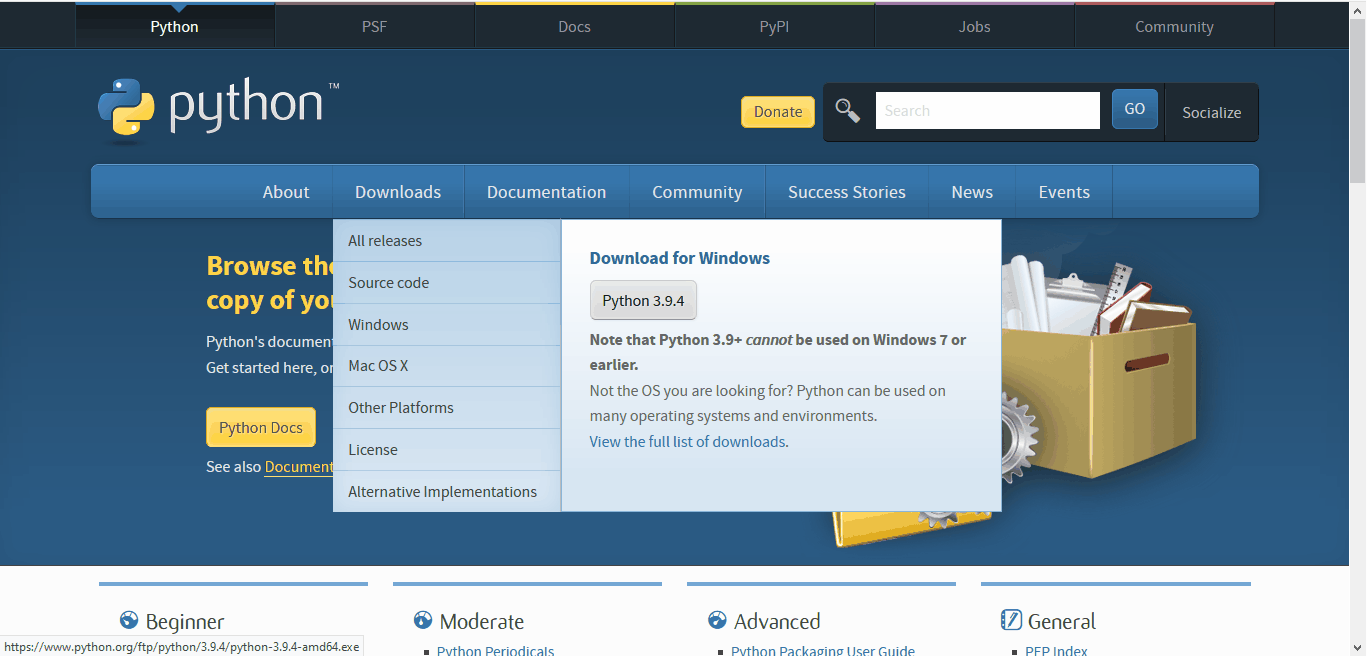The image size is (1367, 656).
Task: Switch to the PyPI top tab
Action: point(774,26)
